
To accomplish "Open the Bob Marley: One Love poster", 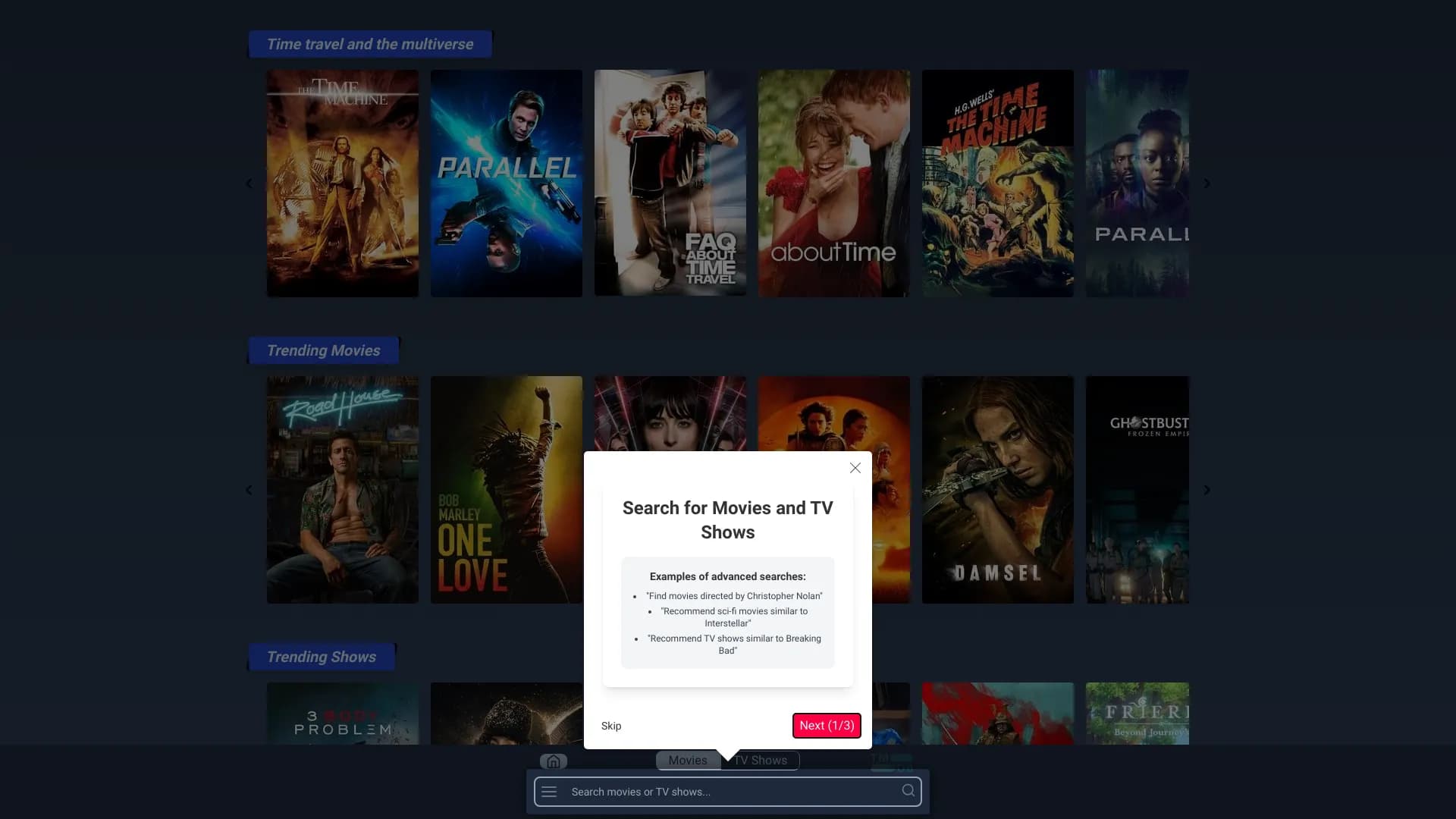I will click(506, 489).
